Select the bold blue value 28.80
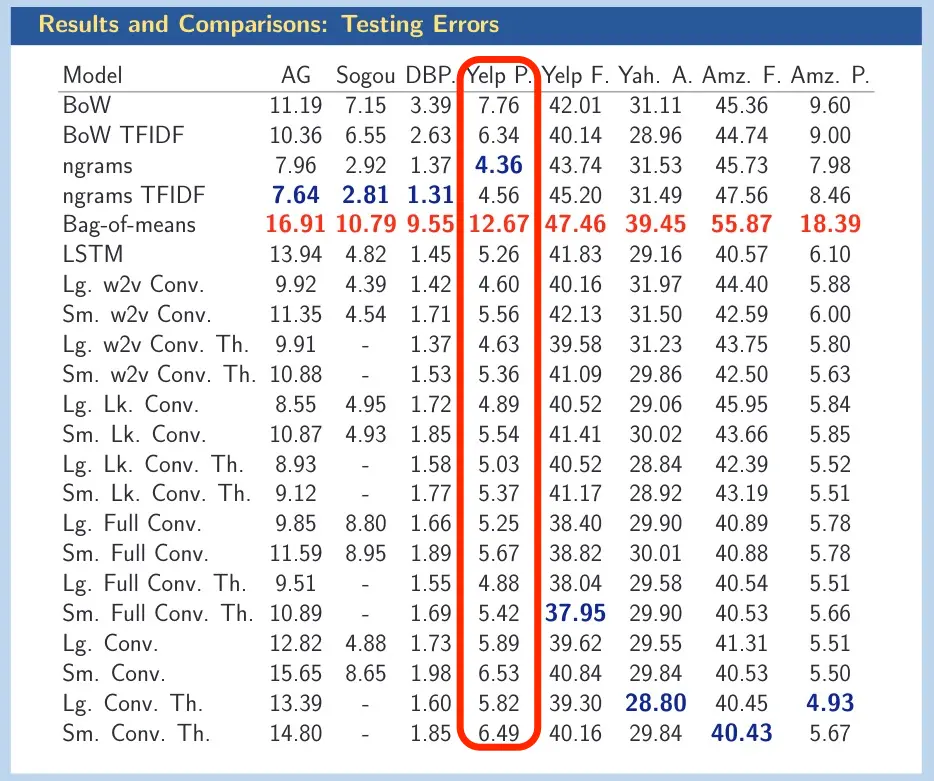Image resolution: width=934 pixels, height=781 pixels. [x=655, y=703]
